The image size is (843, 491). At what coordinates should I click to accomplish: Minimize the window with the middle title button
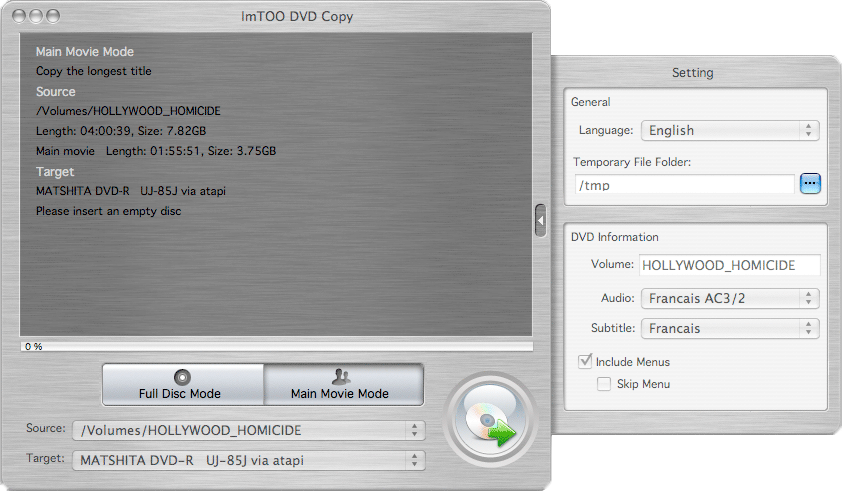(x=36, y=16)
